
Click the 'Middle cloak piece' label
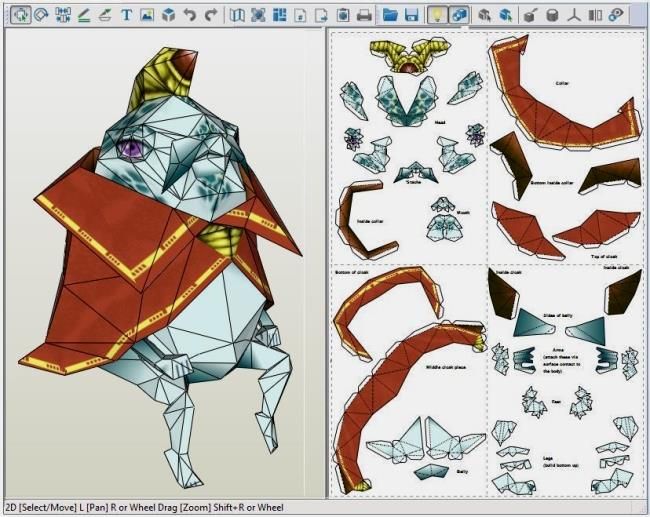[x=446, y=367]
